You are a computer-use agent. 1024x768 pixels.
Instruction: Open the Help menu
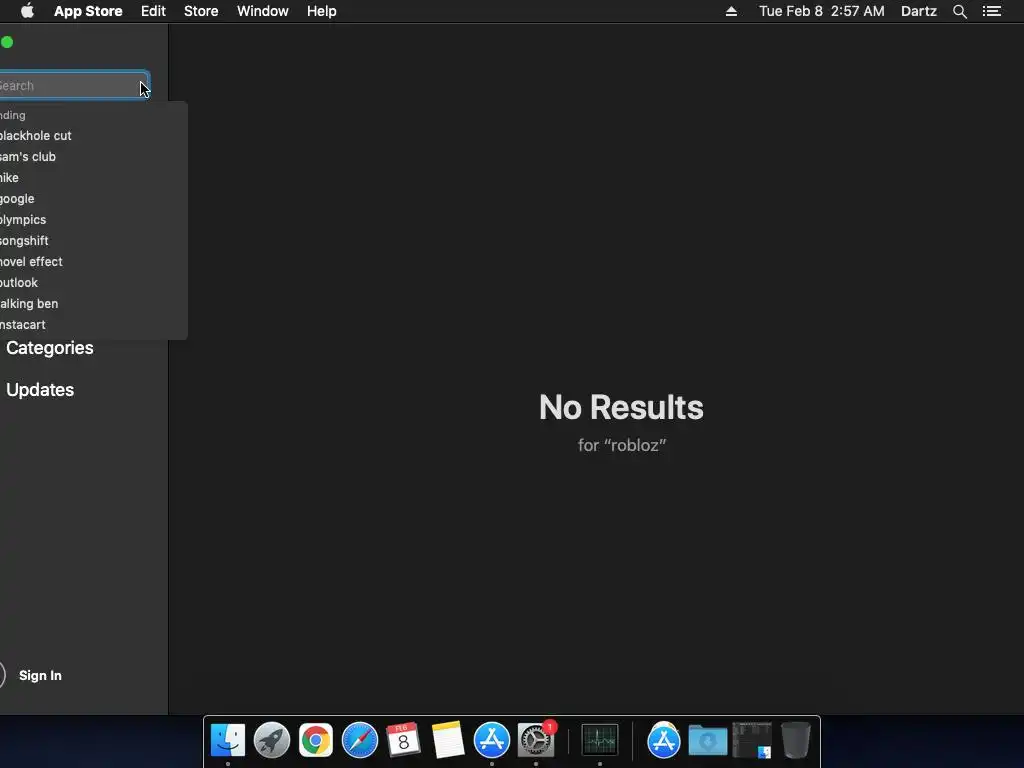click(322, 11)
